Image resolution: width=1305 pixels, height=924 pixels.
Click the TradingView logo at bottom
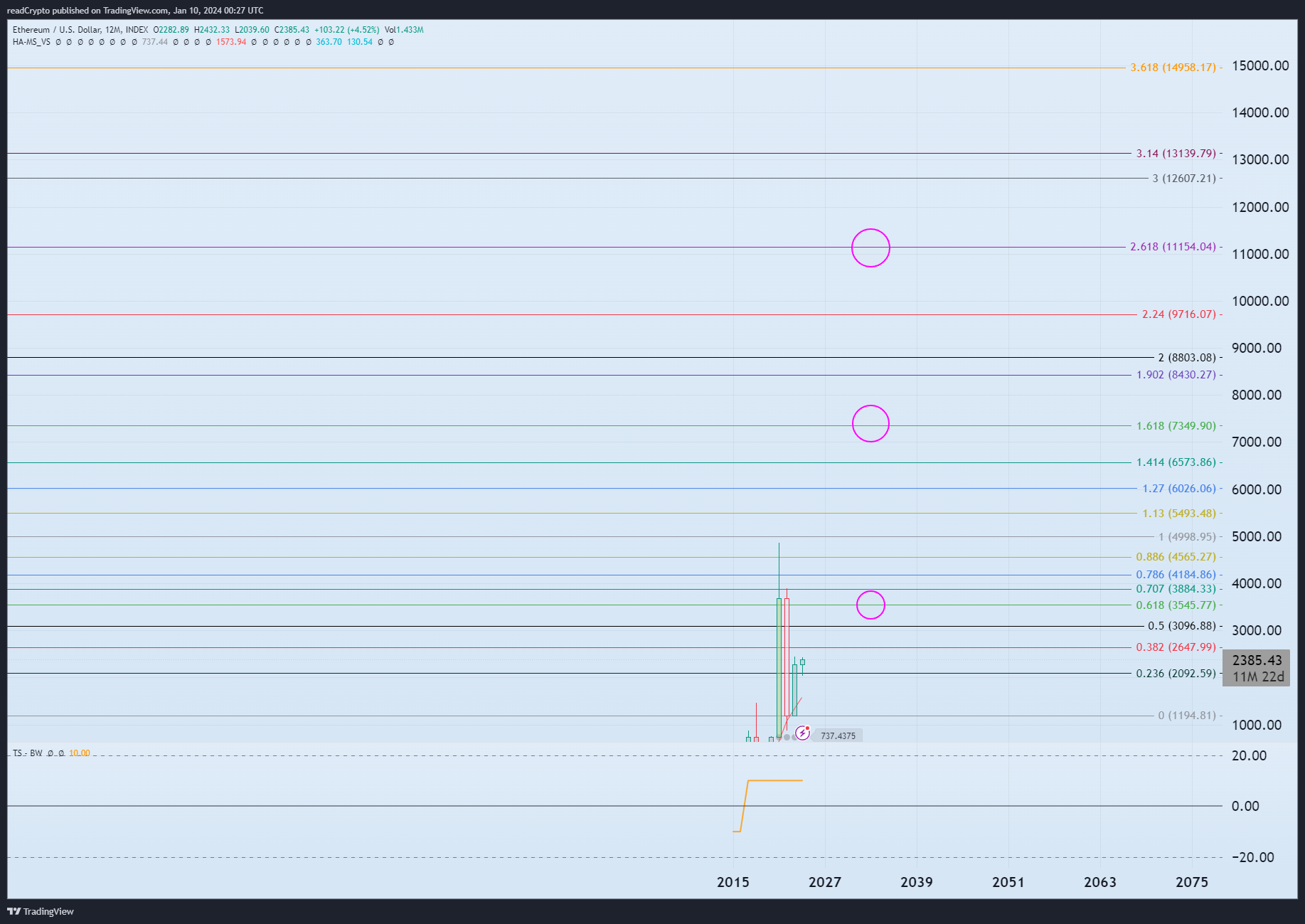(41, 911)
